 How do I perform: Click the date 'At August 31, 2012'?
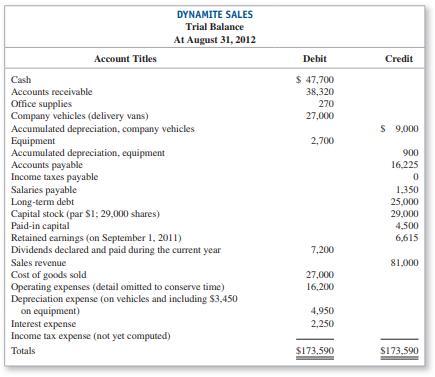215,40
